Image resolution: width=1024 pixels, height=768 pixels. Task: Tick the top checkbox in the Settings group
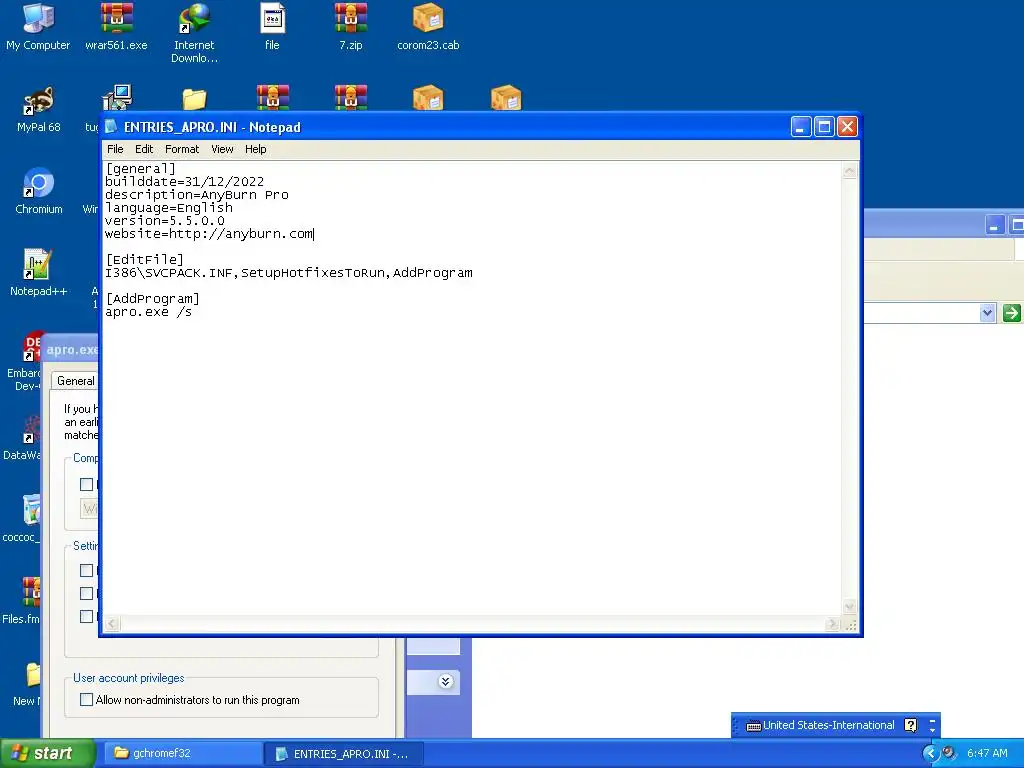coord(86,570)
